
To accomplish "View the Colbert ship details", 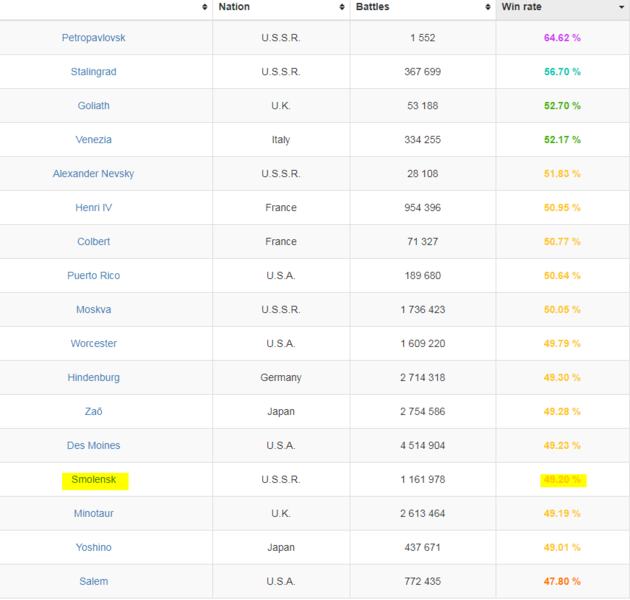I will (93, 242).
